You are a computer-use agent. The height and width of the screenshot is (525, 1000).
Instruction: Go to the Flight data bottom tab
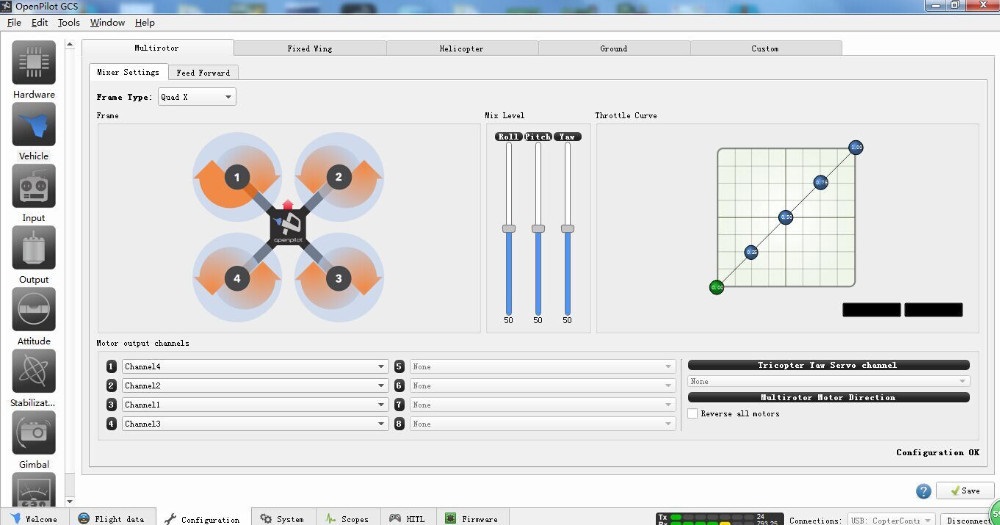[x=112, y=519]
